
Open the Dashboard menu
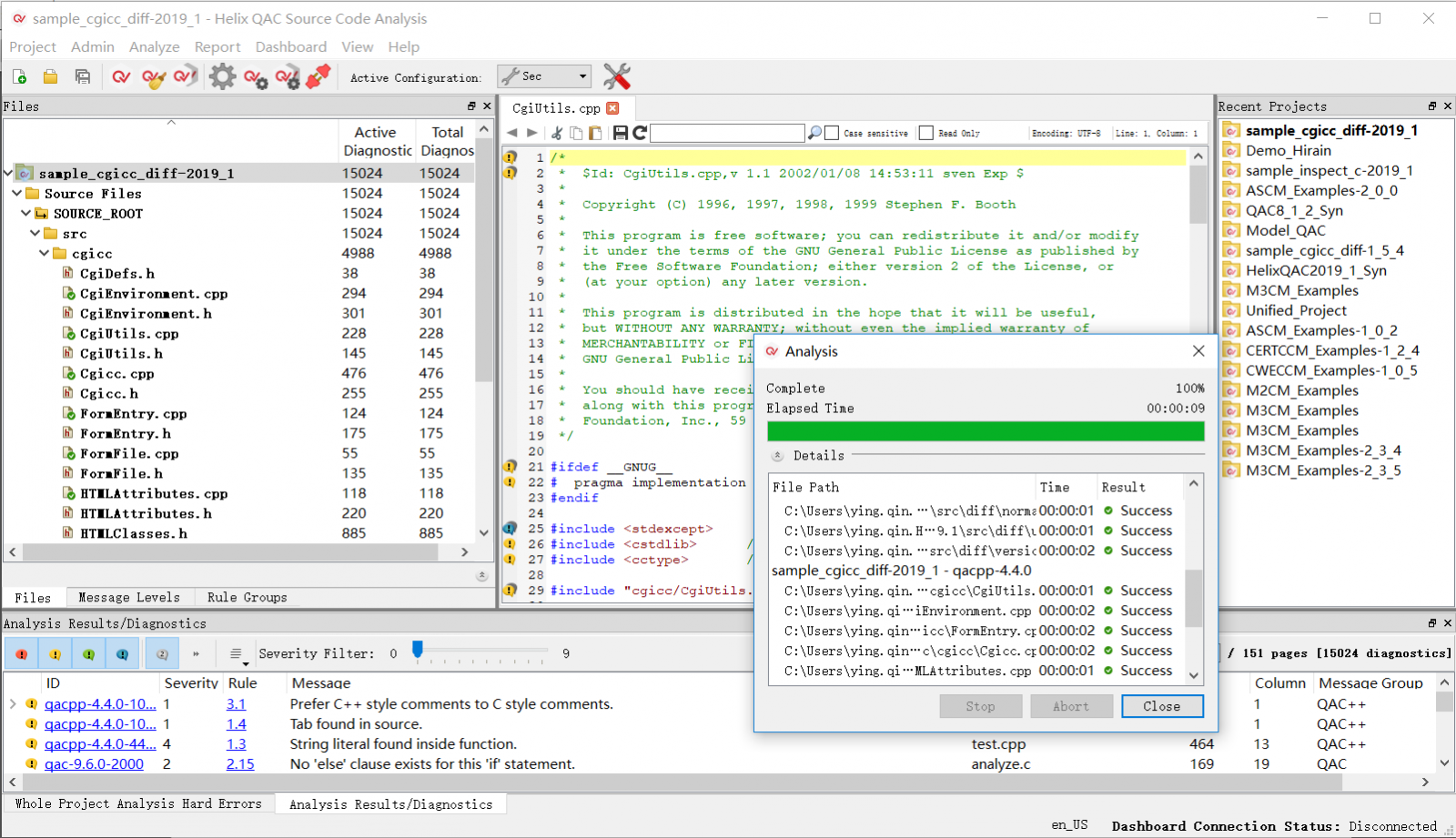pyautogui.click(x=290, y=46)
